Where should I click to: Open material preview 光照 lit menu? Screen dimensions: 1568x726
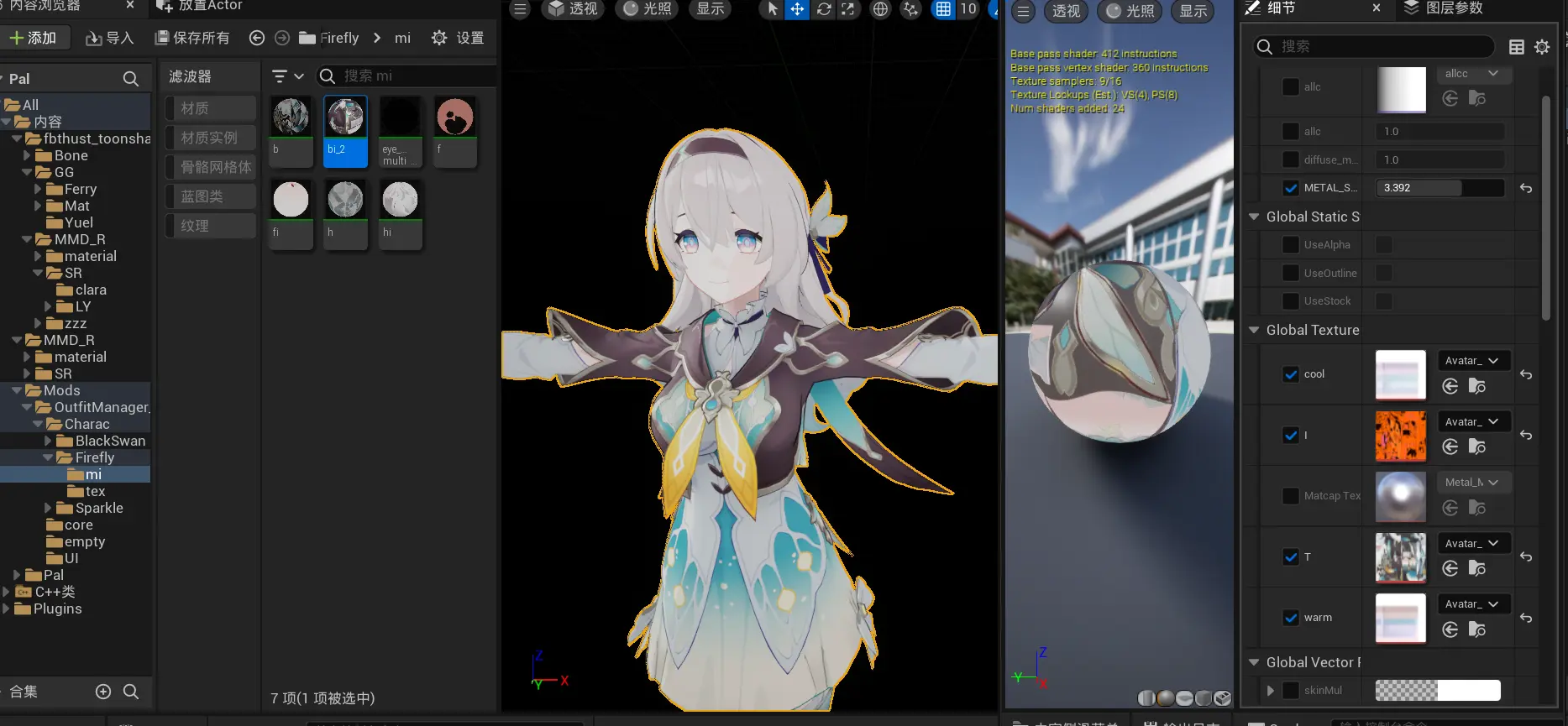[x=1130, y=12]
